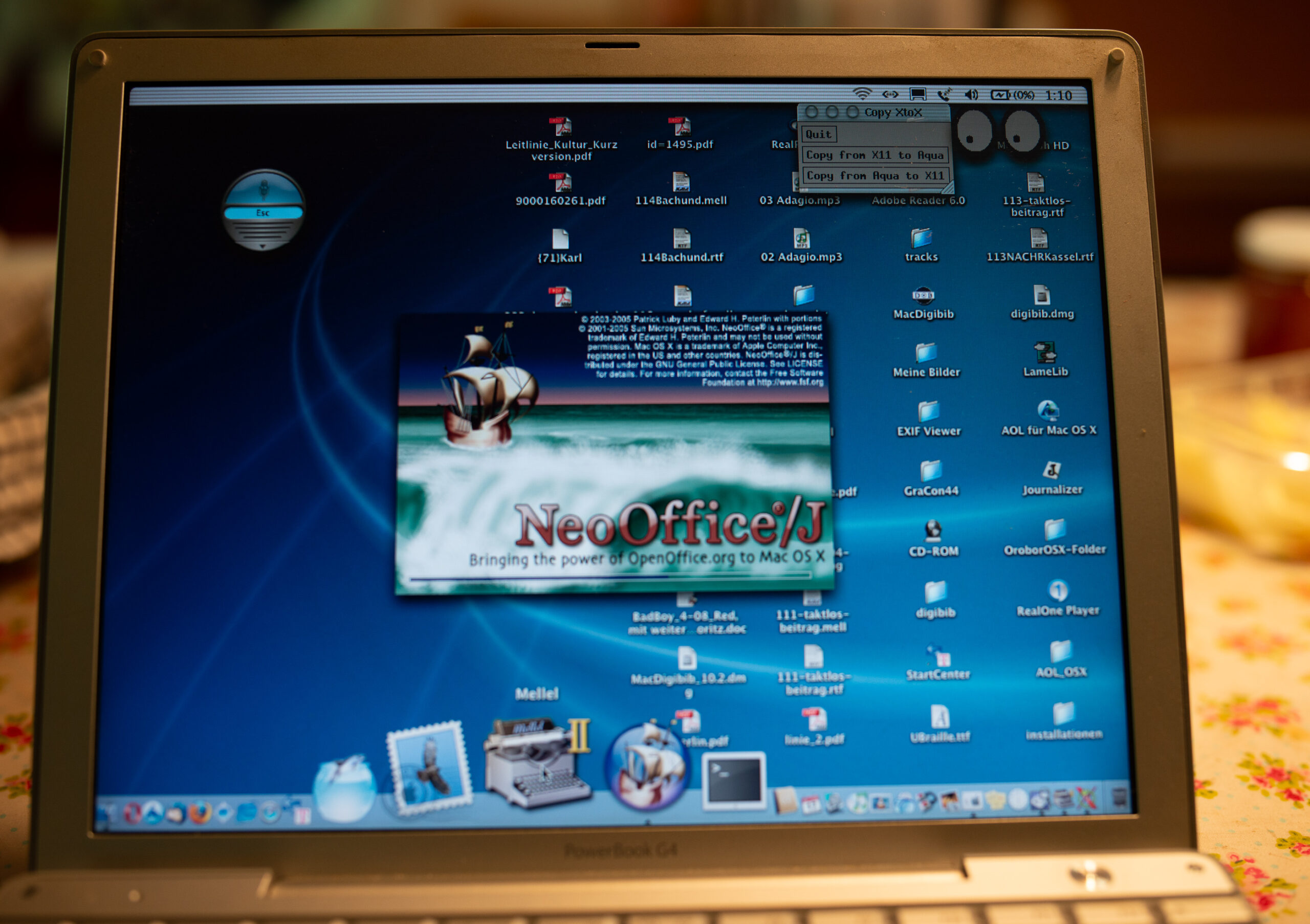Screen dimensions: 1310x924
Task: Launch the Terminal icon in Dock
Action: 734,780
